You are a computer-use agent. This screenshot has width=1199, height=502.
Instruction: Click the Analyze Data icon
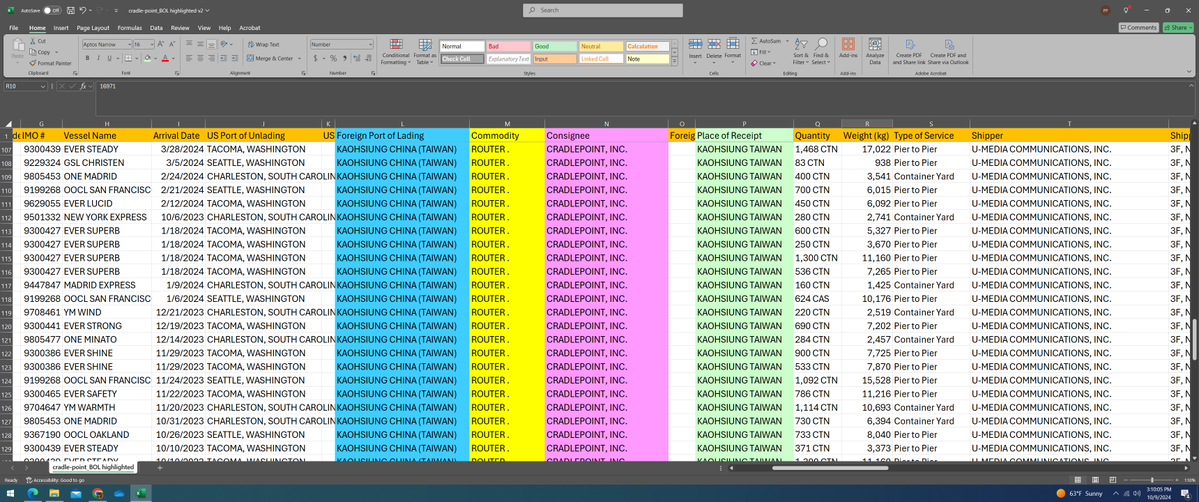point(875,52)
